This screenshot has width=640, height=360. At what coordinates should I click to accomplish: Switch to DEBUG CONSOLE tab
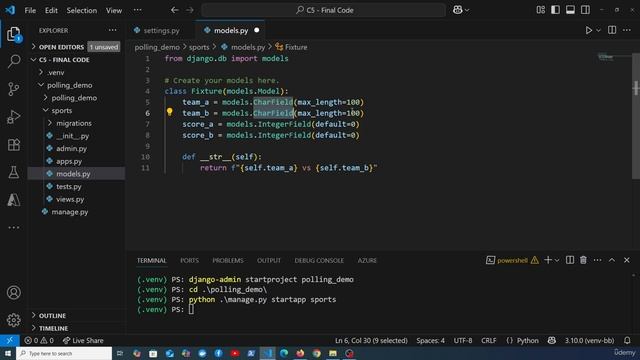coord(319,260)
